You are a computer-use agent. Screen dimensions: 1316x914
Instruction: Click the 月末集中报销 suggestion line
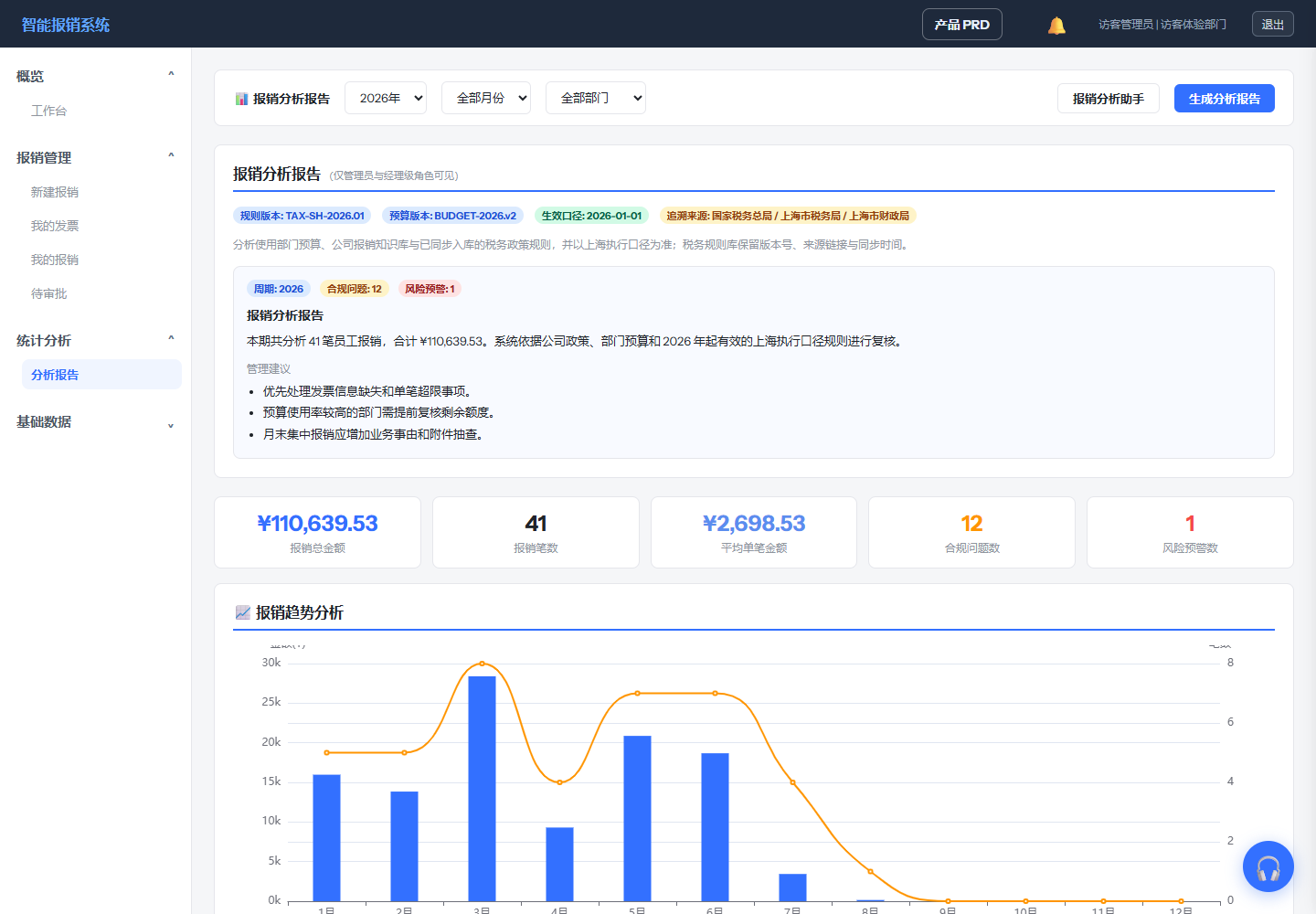tap(373, 434)
